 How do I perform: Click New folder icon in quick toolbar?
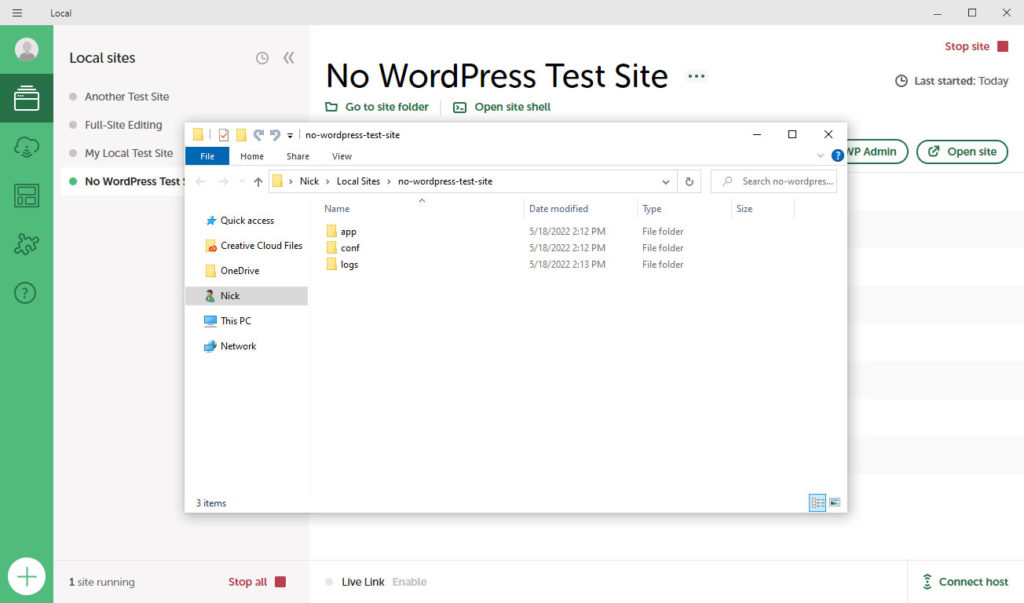241,135
